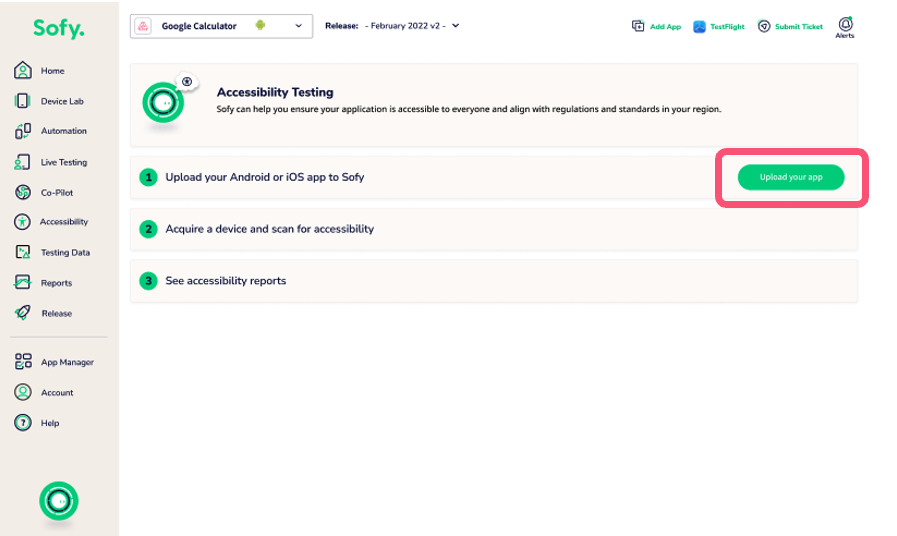Open the App Manager icon
Image resolution: width=897 pixels, height=536 pixels.
[x=23, y=361]
